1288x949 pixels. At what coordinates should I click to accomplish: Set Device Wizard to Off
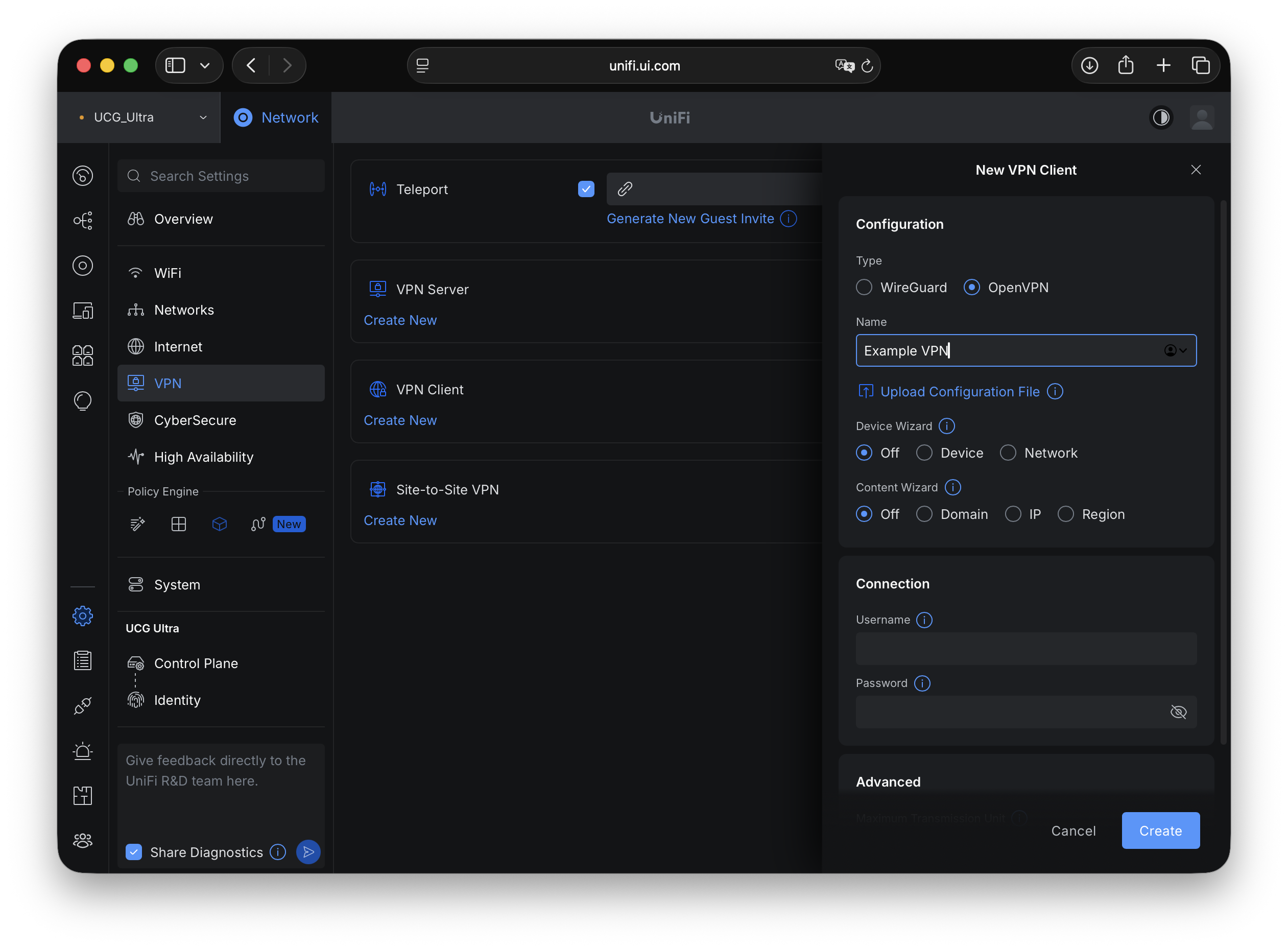(864, 453)
